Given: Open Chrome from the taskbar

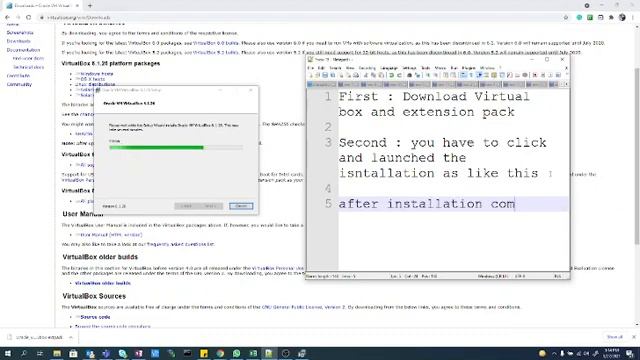Looking at the screenshot, I should pos(220,353).
